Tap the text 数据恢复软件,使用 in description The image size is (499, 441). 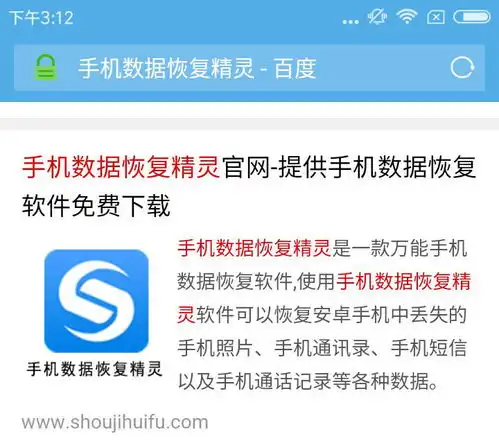pyautogui.click(x=256, y=282)
